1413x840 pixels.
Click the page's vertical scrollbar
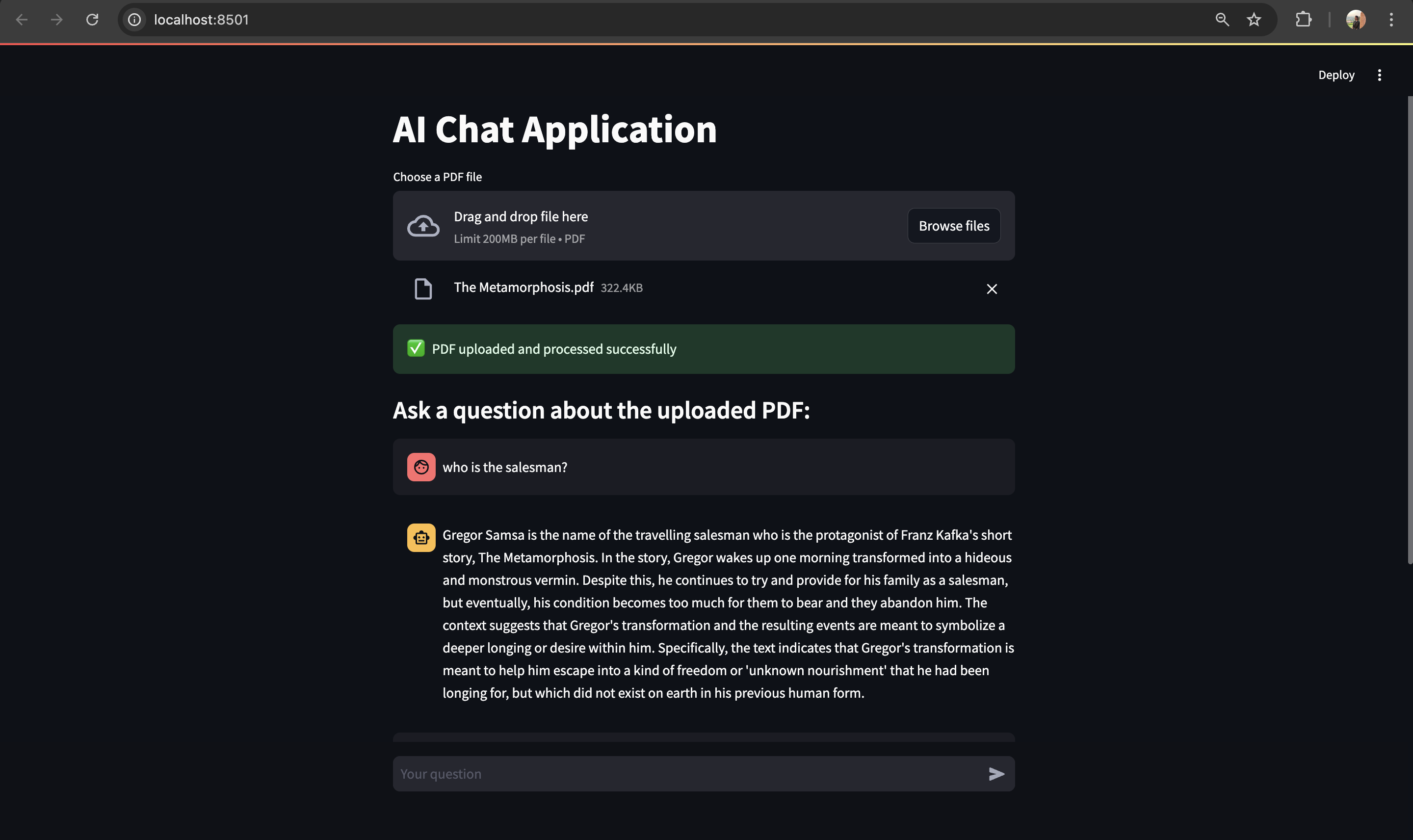tap(1409, 328)
